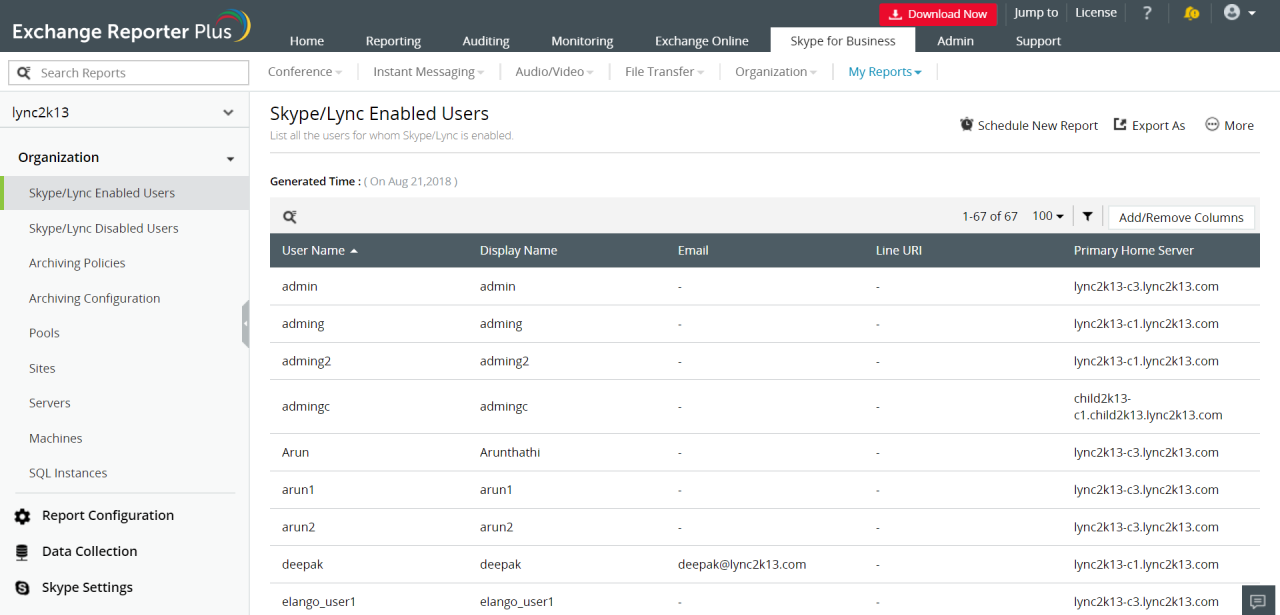This screenshot has height=615, width=1280.
Task: Open the Sites report
Action: click(x=42, y=368)
